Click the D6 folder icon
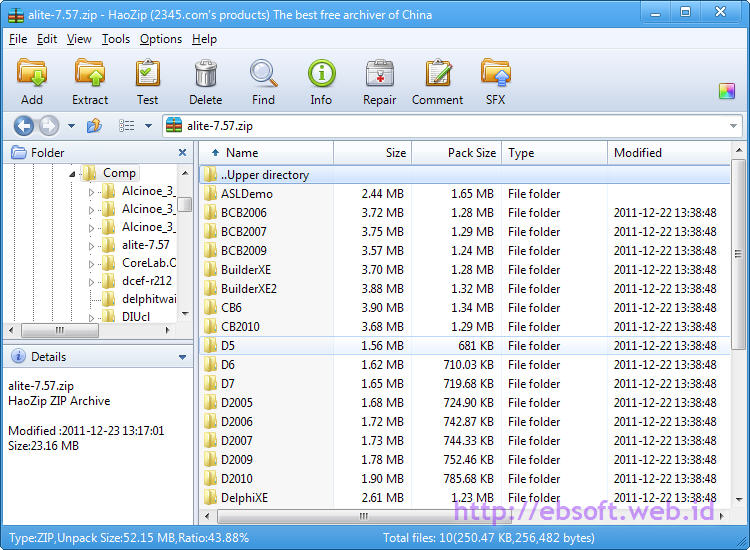Screen dimensions: 750x550 point(210,365)
